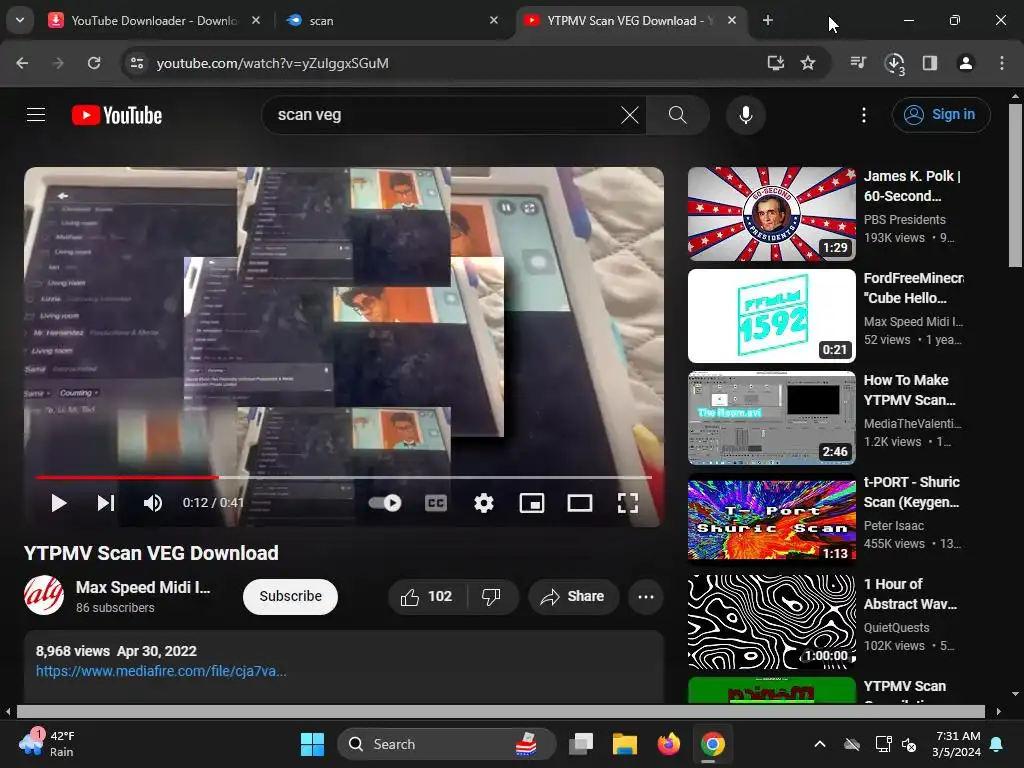This screenshot has height=768, width=1024.
Task: Mute the video volume
Action: tap(153, 503)
